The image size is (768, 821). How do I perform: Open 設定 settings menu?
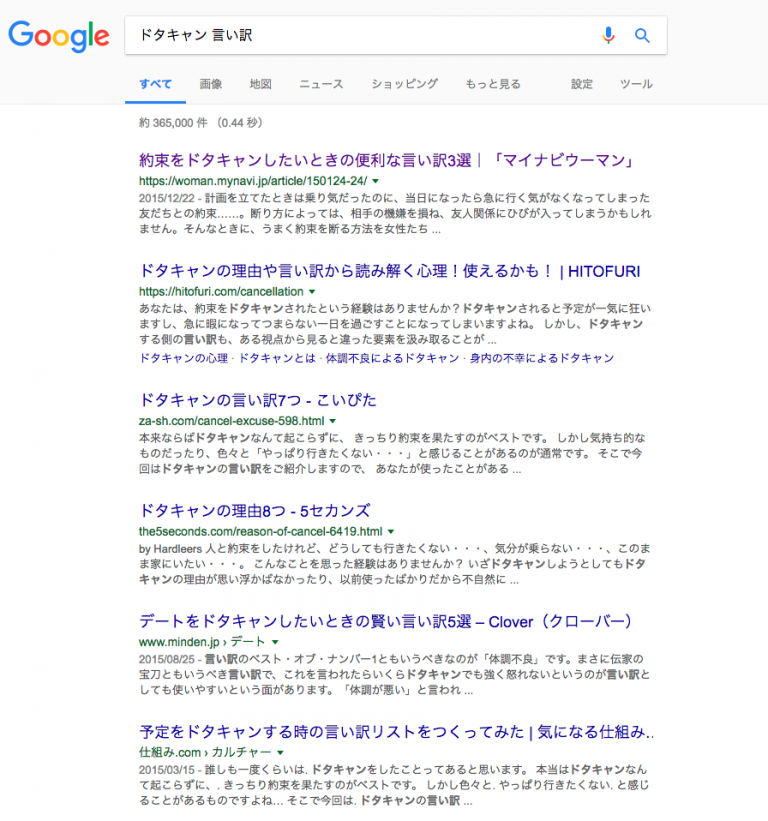tap(582, 84)
